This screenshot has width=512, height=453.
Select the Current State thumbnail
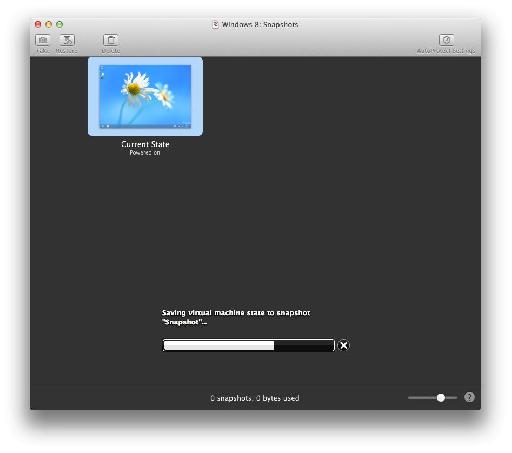(x=145, y=96)
